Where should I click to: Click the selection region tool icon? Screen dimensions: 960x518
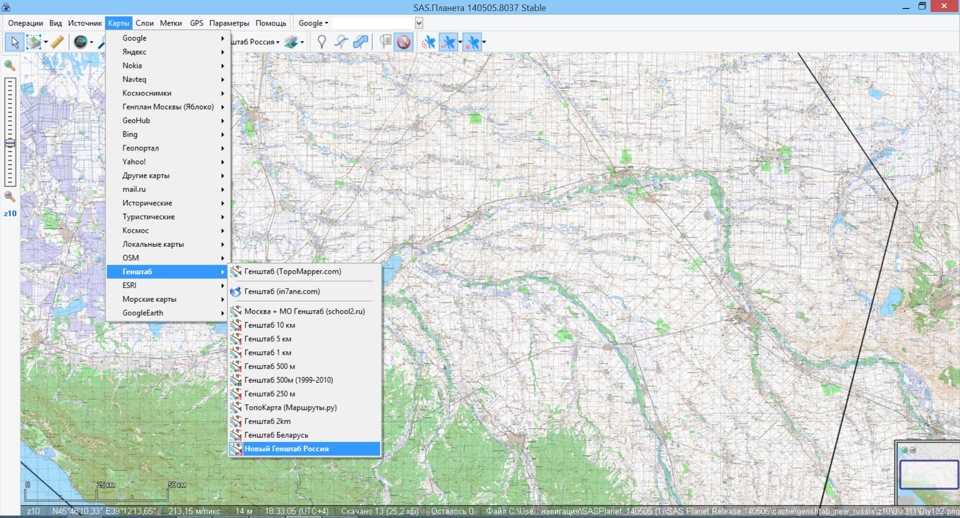pos(35,42)
